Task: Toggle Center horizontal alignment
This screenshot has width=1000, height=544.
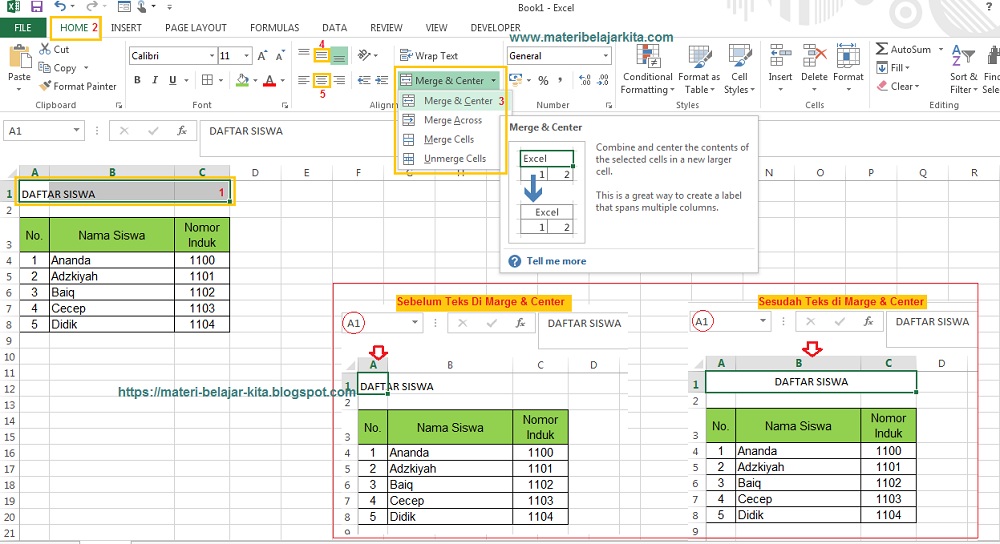Action: point(321,80)
